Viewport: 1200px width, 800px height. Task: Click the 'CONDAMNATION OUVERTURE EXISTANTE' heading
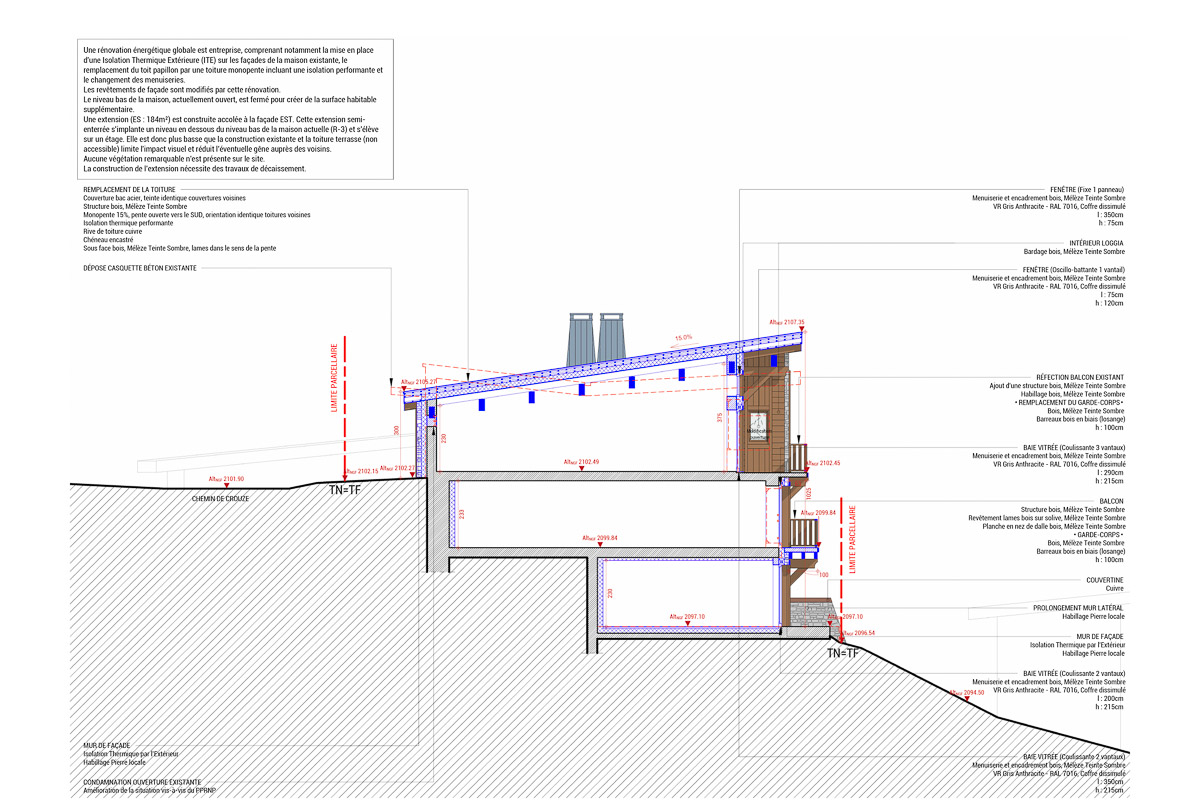pos(142,782)
